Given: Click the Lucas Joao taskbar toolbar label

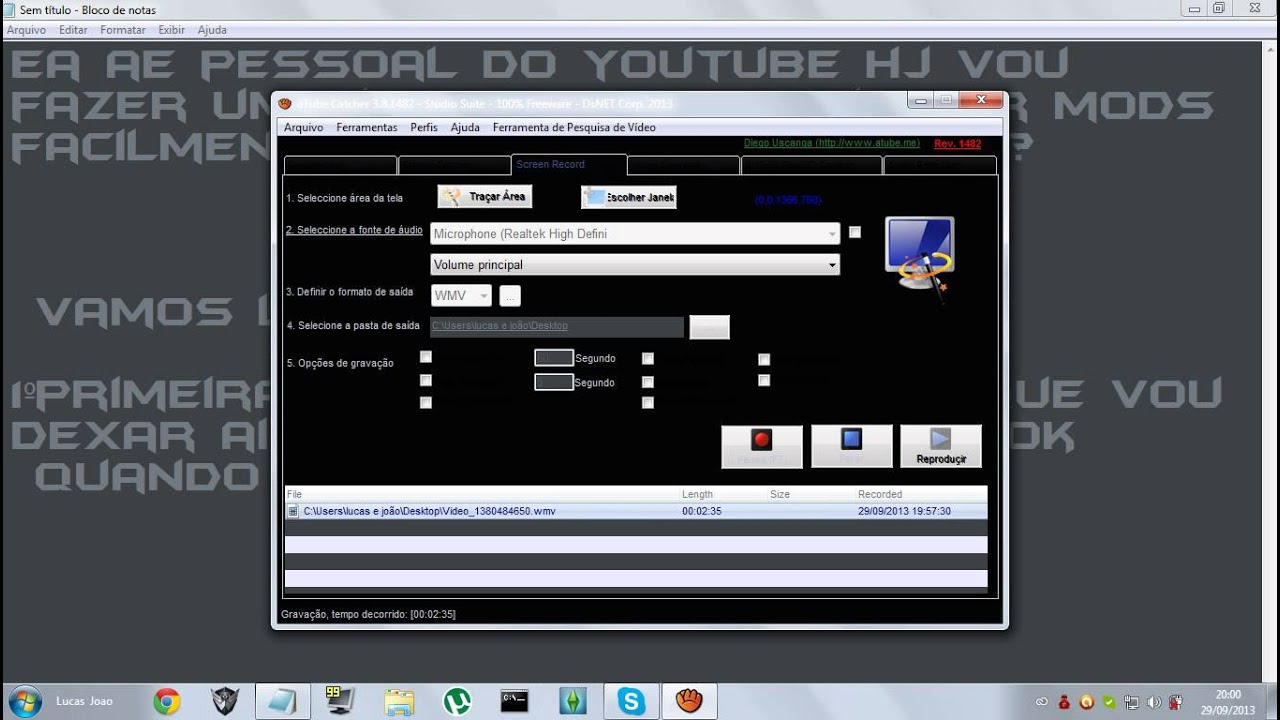Looking at the screenshot, I should (x=85, y=701).
